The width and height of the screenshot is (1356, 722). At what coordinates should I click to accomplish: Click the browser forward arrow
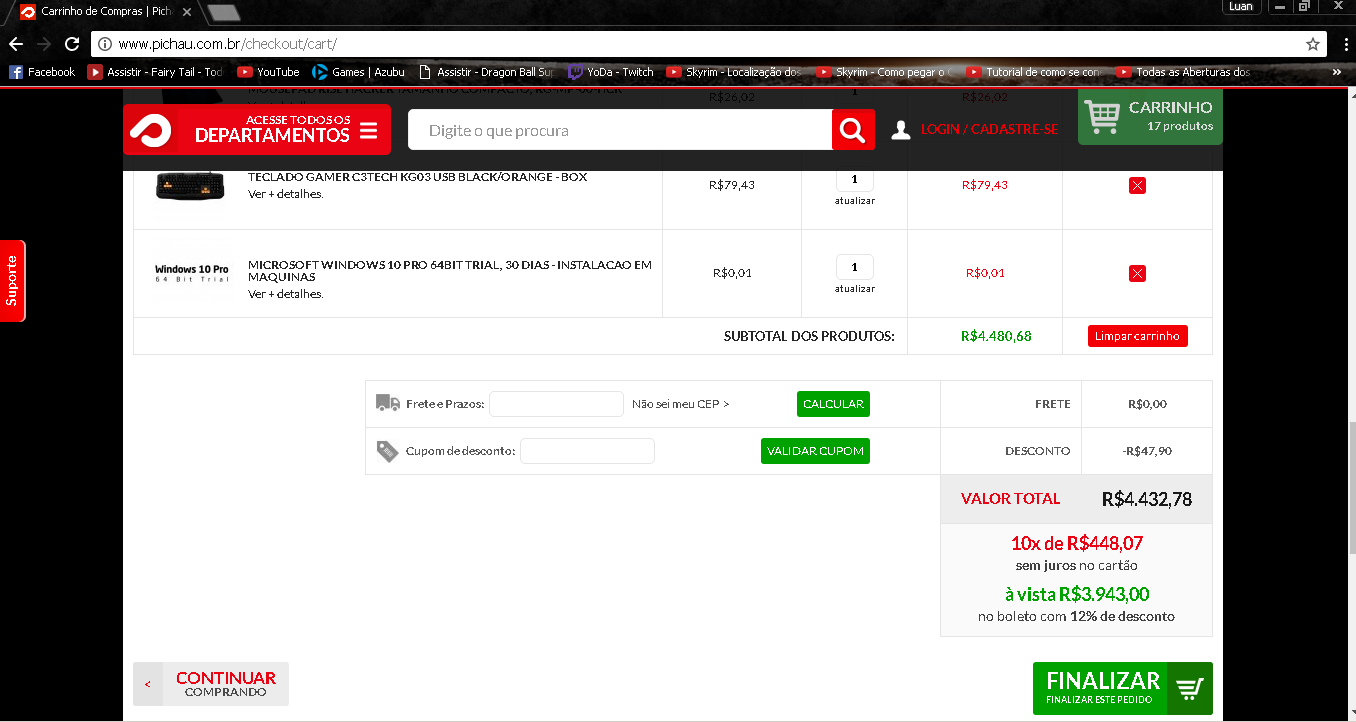43,44
